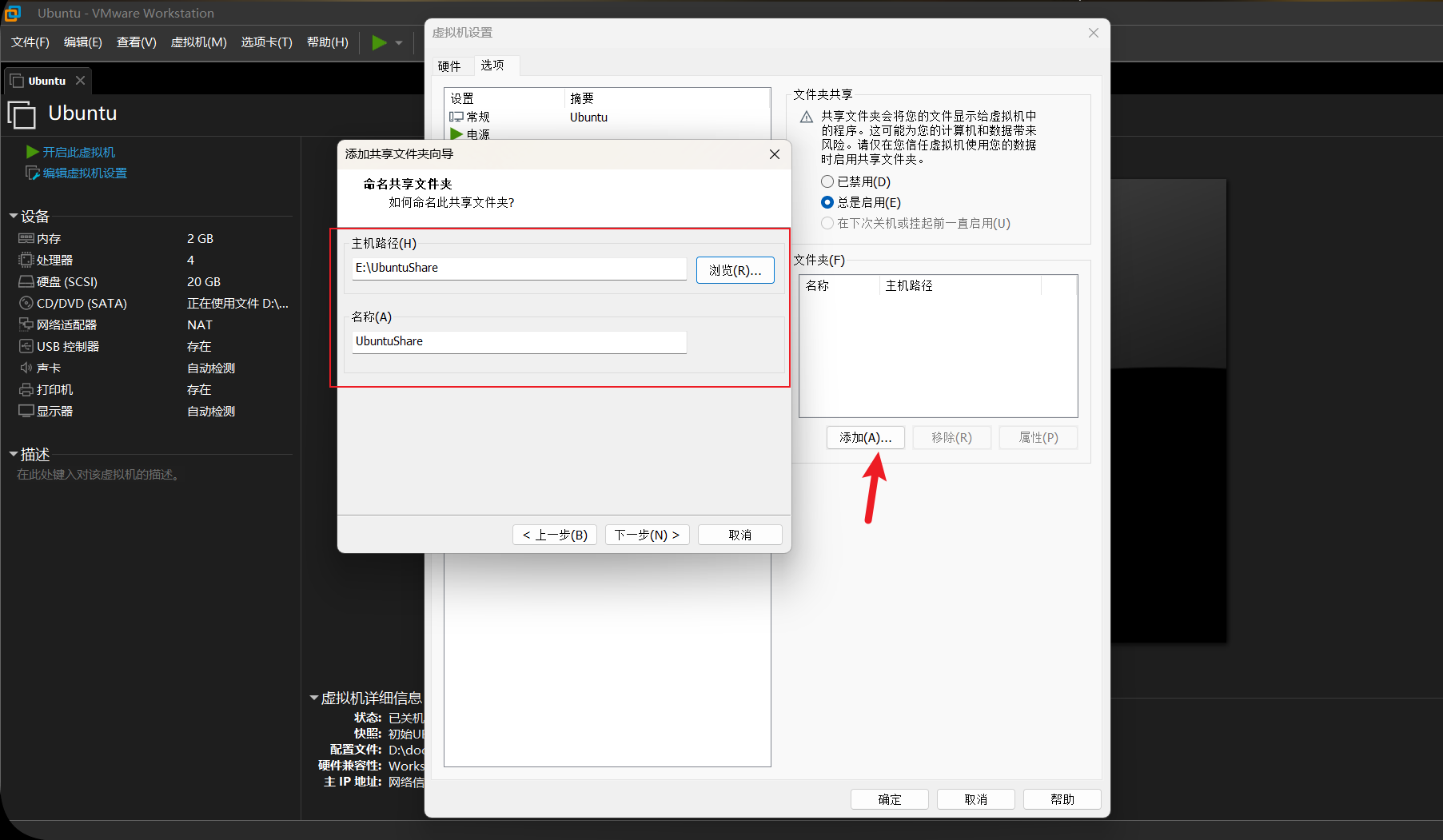Image resolution: width=1443 pixels, height=840 pixels.
Task: Click 帮助 button in 虚拟机设置 window
Action: [1062, 799]
